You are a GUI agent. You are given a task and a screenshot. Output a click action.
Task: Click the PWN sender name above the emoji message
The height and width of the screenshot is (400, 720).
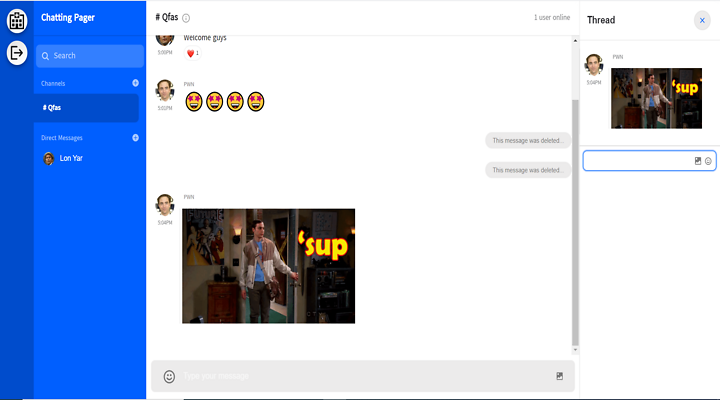[189, 84]
